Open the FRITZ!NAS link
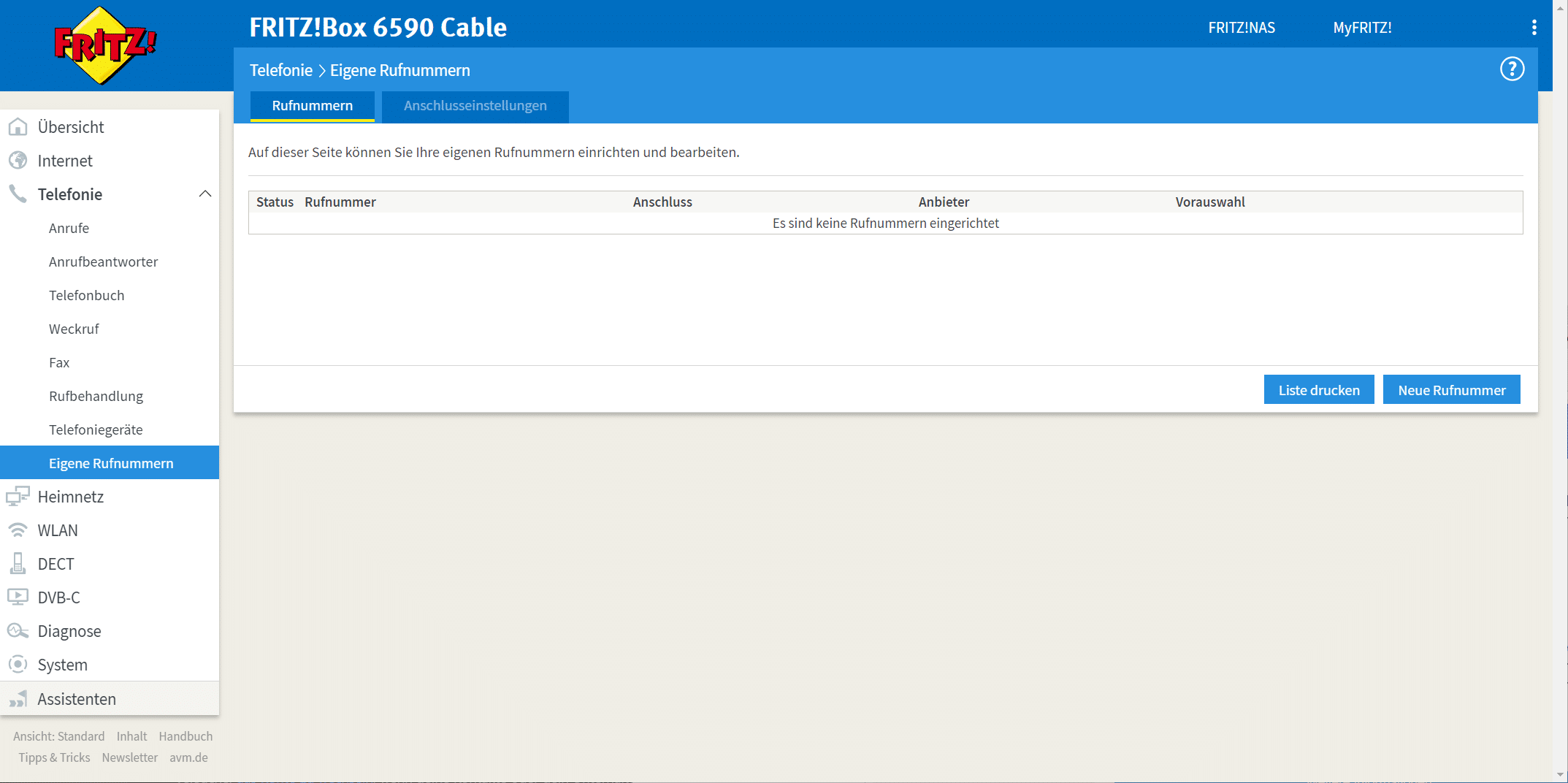The width and height of the screenshot is (1568, 783). pyautogui.click(x=1242, y=28)
